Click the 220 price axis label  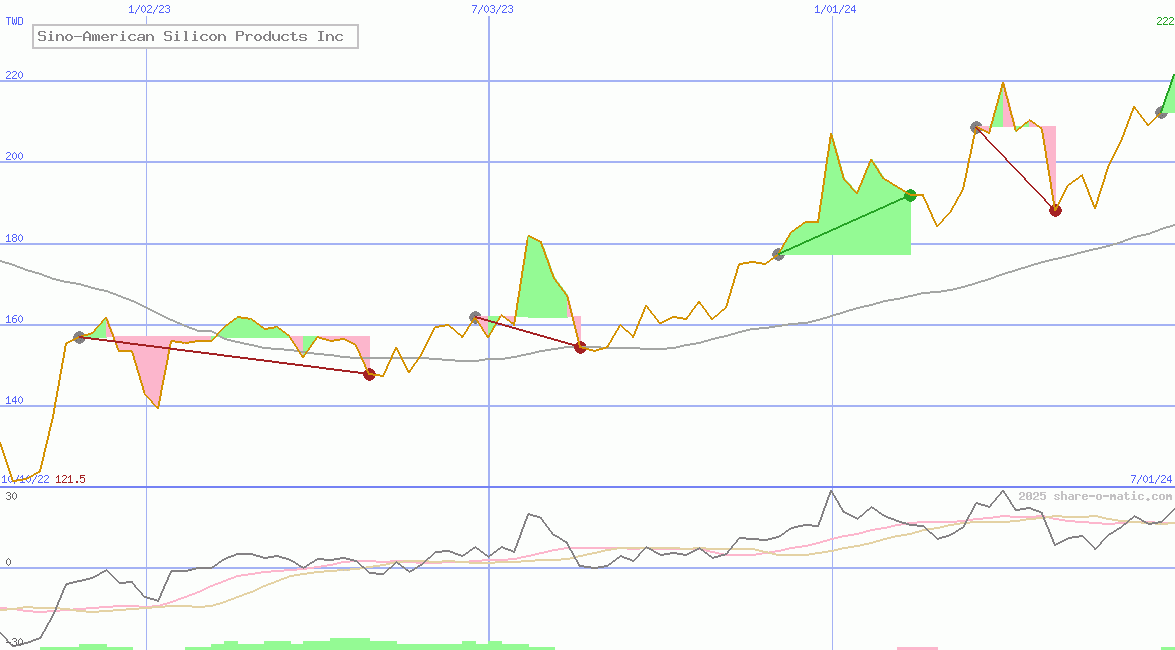point(13,76)
